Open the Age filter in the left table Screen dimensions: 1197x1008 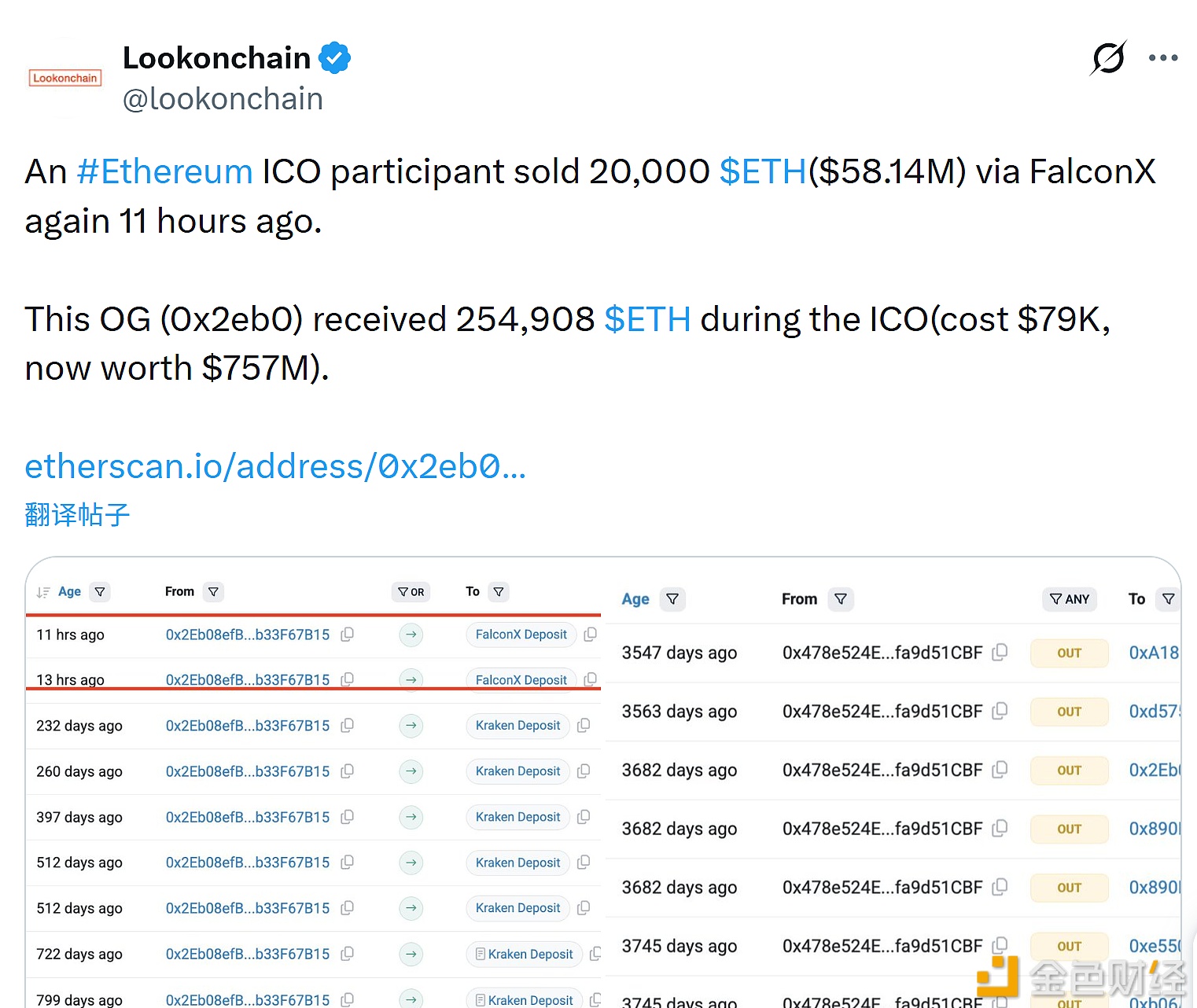tap(100, 592)
